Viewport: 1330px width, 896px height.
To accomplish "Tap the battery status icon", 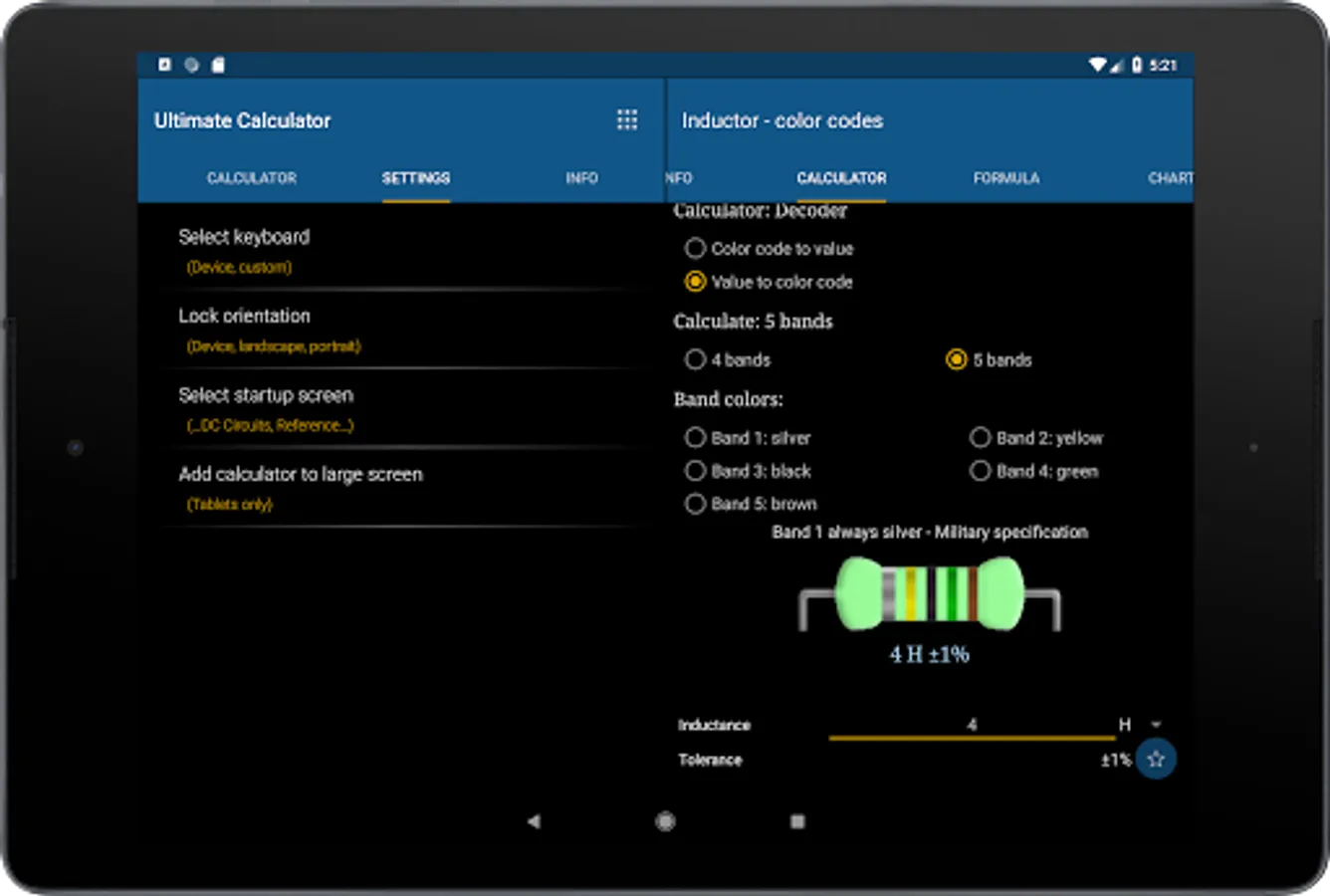I will [1137, 65].
